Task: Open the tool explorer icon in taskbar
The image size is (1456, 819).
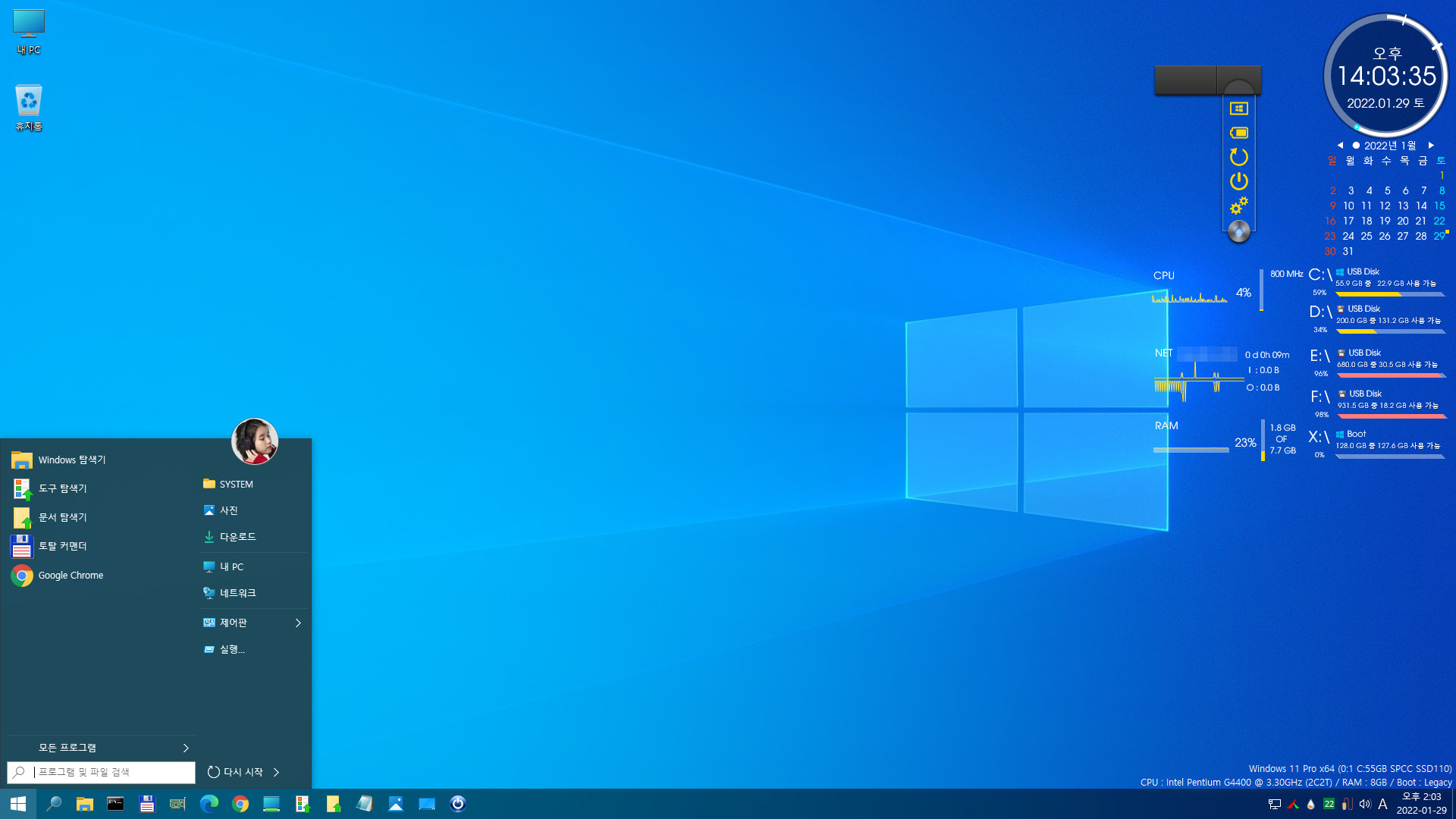Action: (x=302, y=804)
